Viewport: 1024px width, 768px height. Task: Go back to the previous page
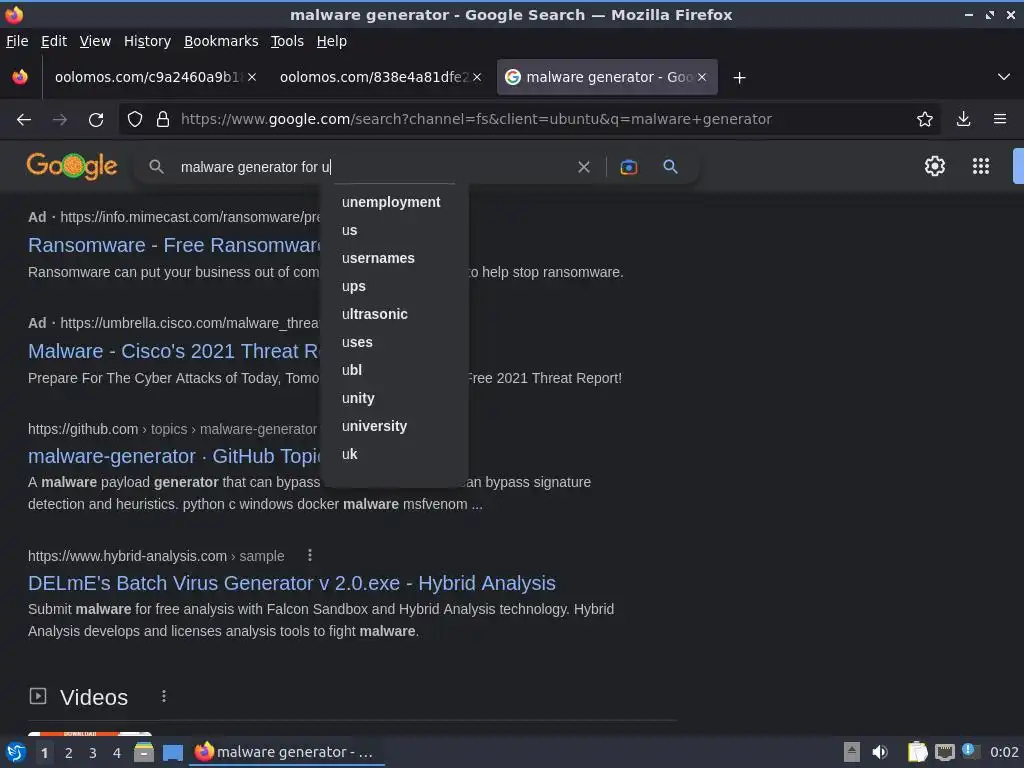coord(24,120)
